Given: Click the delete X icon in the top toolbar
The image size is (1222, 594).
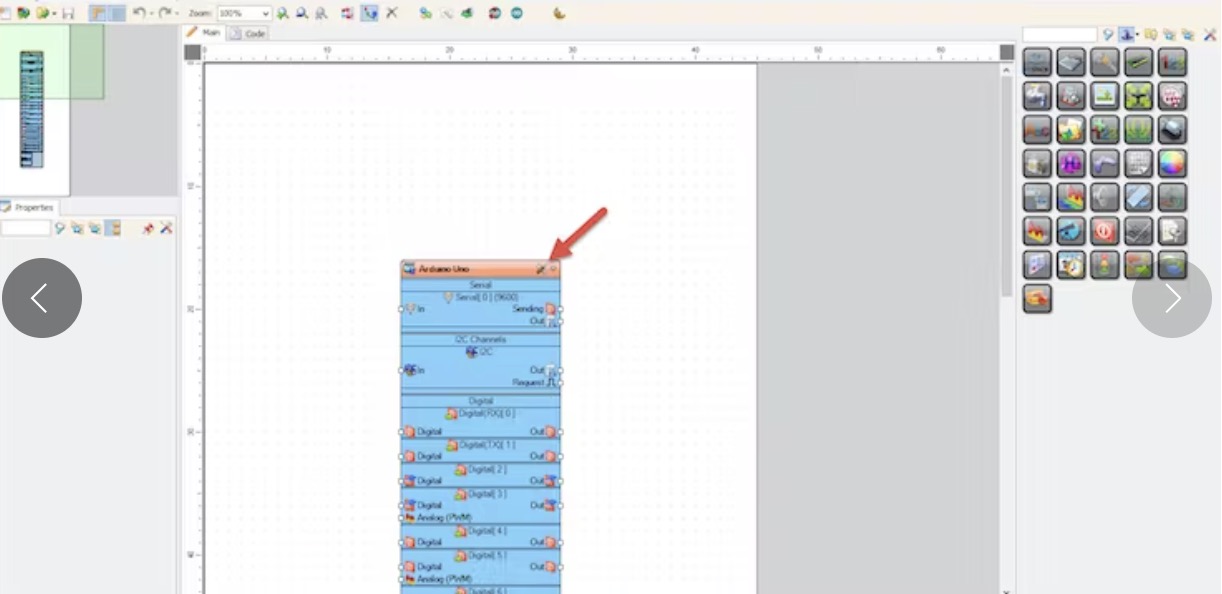Looking at the screenshot, I should pos(392,13).
